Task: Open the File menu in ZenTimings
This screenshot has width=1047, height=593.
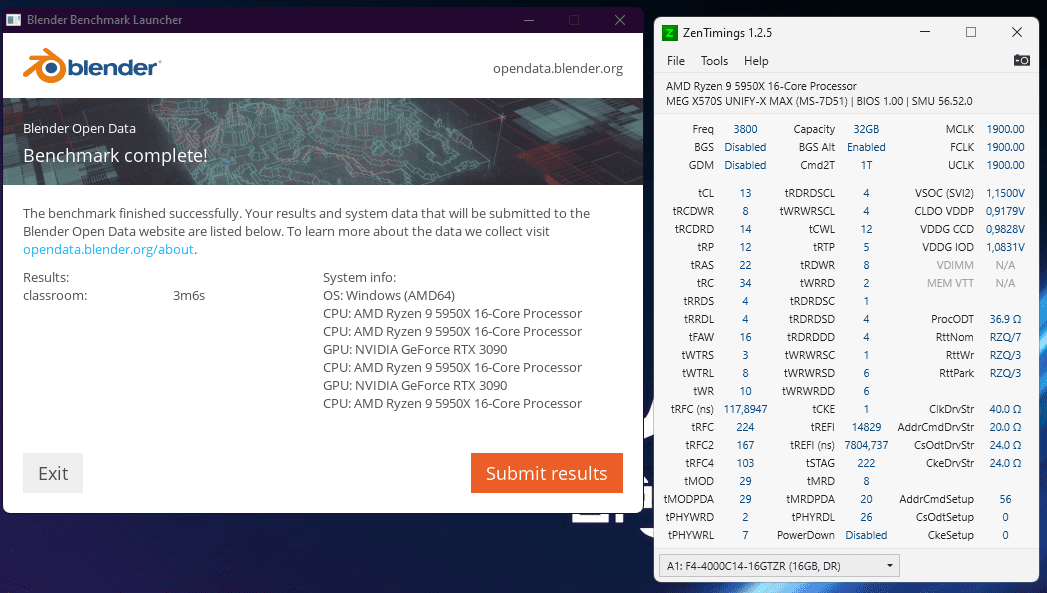Action: coord(676,61)
